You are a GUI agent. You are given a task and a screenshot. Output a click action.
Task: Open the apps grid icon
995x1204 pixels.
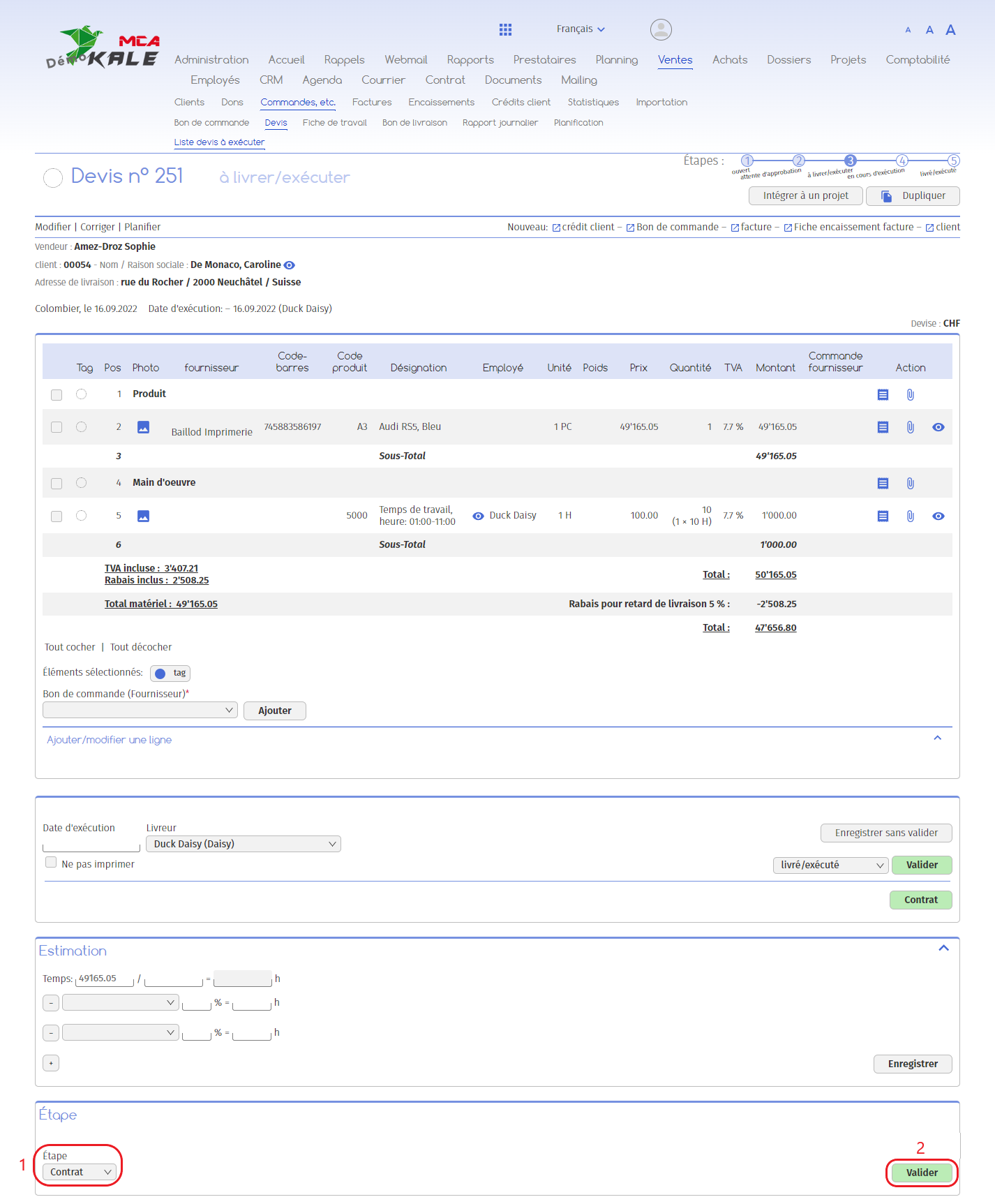(x=505, y=29)
